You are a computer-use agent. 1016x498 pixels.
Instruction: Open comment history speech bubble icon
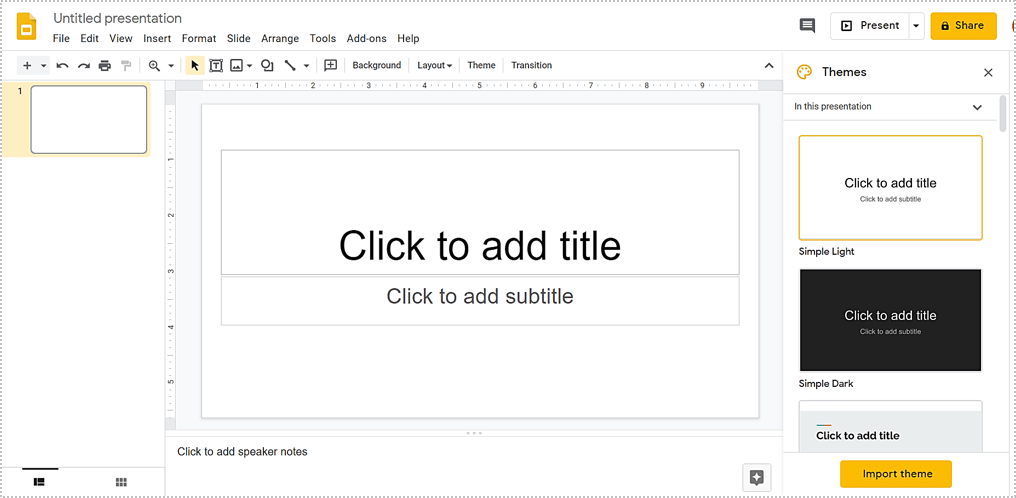point(807,26)
